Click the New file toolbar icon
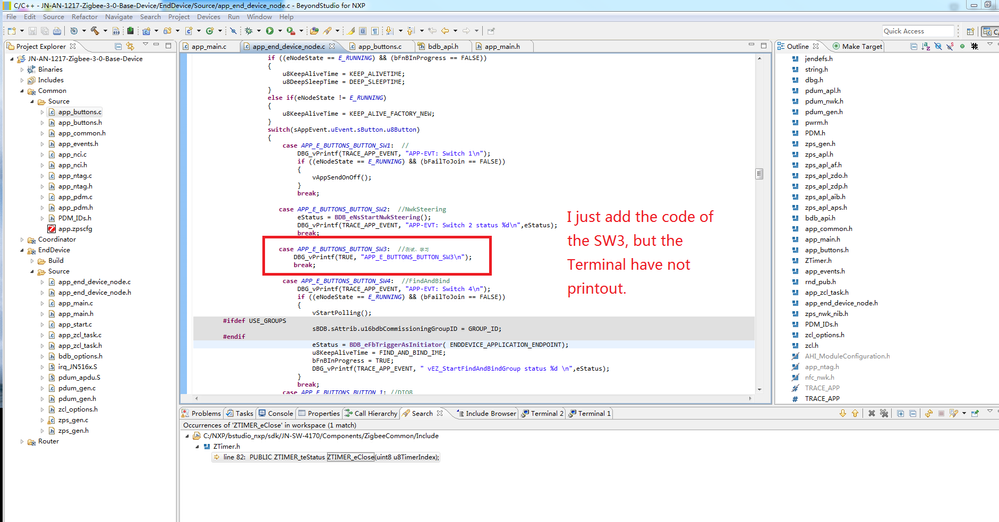 pyautogui.click(x=11, y=31)
